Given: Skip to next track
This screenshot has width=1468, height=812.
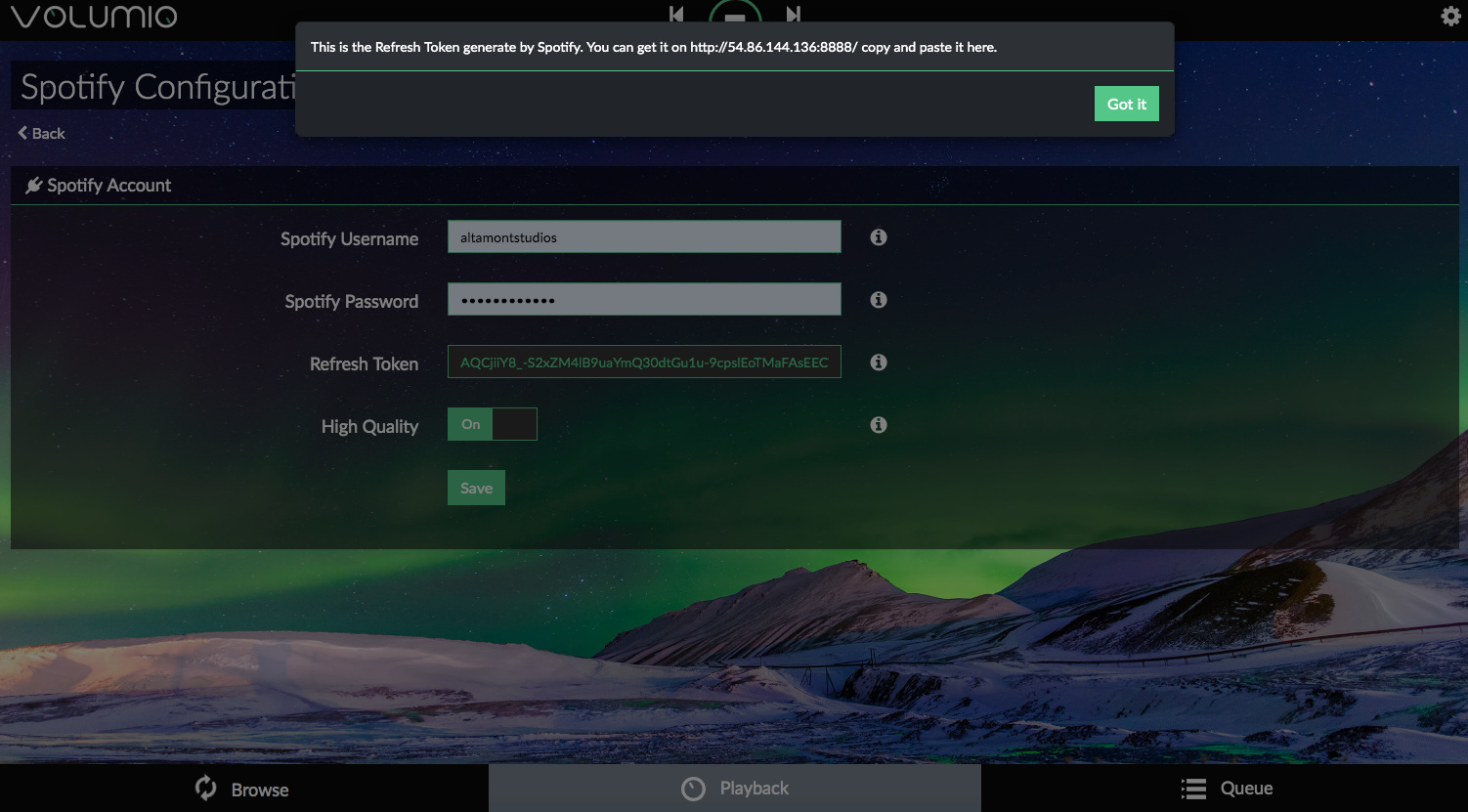Looking at the screenshot, I should coord(794,14).
